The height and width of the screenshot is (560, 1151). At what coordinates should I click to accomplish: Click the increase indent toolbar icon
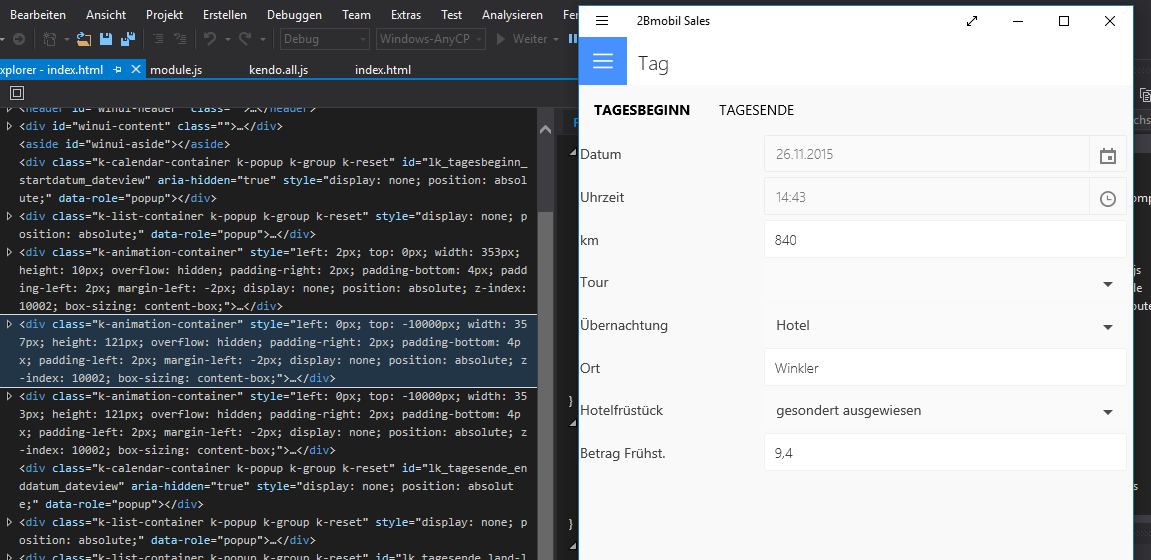click(x=180, y=39)
